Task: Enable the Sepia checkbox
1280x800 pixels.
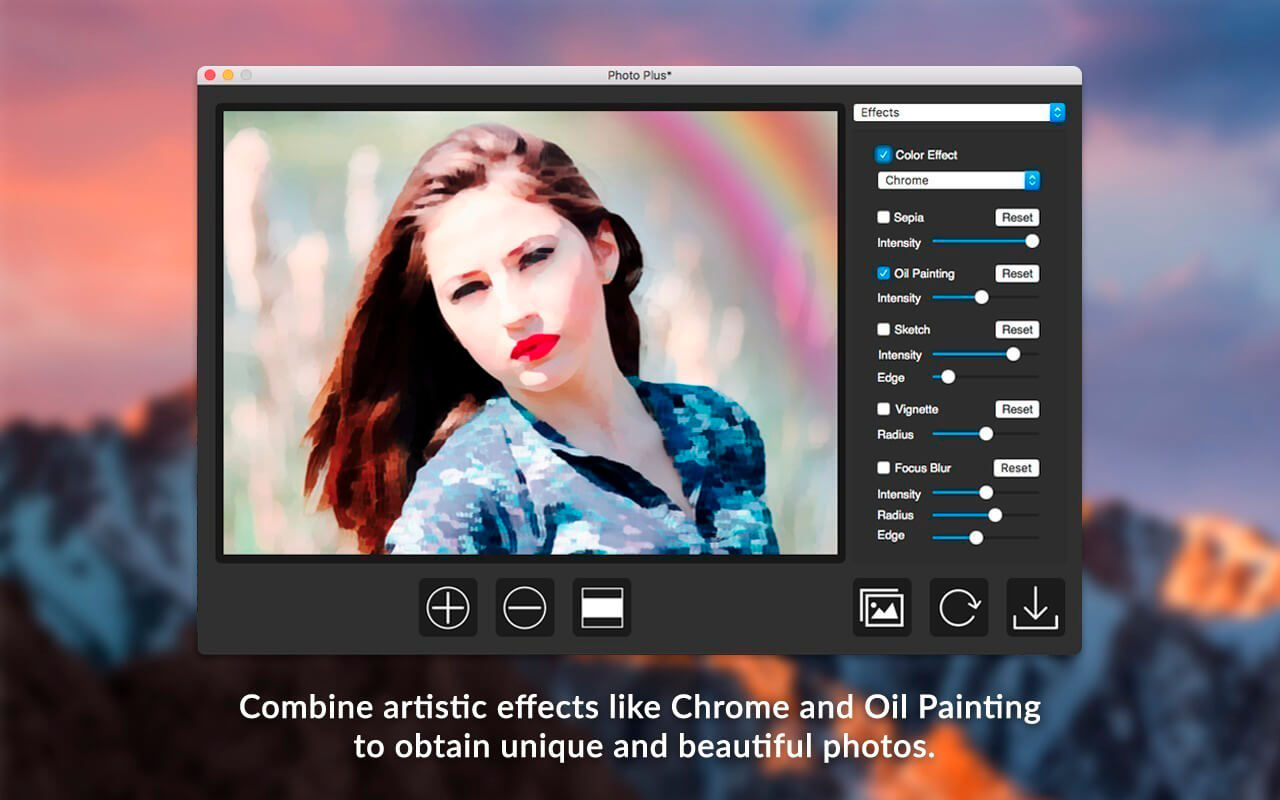Action: 883,217
